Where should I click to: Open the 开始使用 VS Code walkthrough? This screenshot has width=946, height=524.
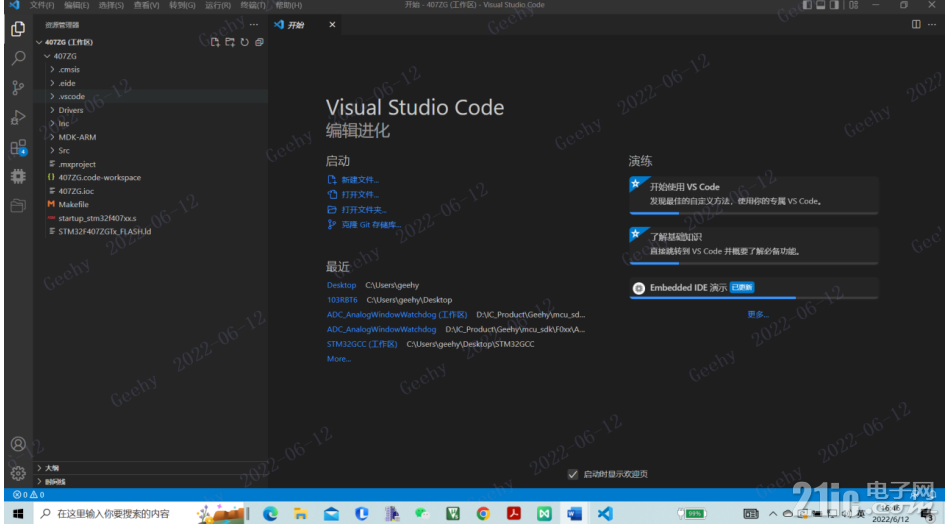point(754,195)
